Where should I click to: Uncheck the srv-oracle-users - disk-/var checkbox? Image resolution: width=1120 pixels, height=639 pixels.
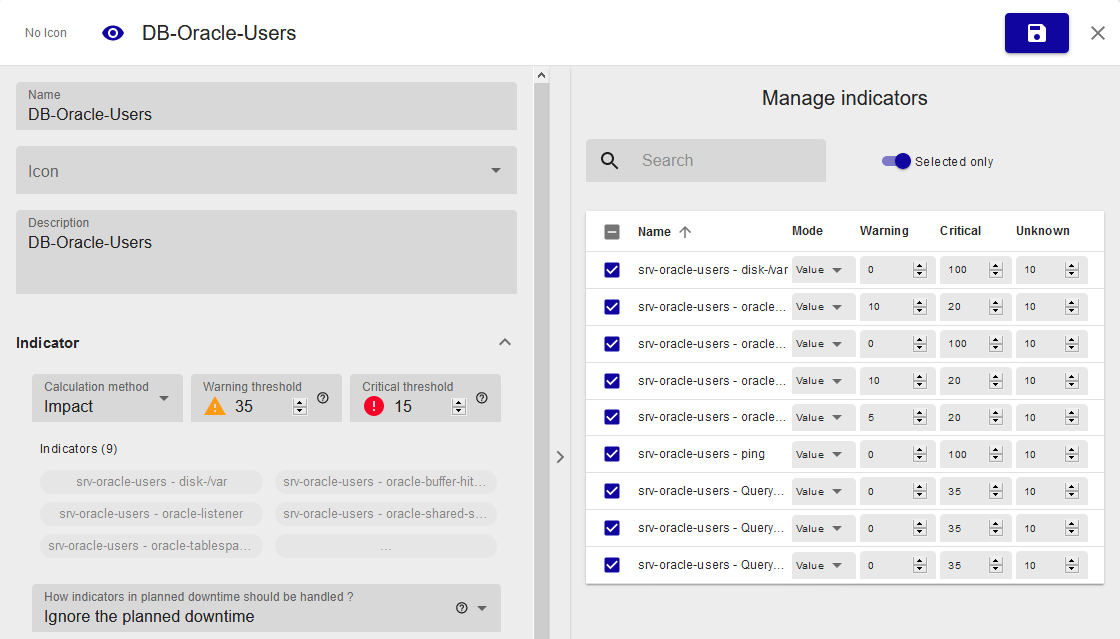point(612,270)
